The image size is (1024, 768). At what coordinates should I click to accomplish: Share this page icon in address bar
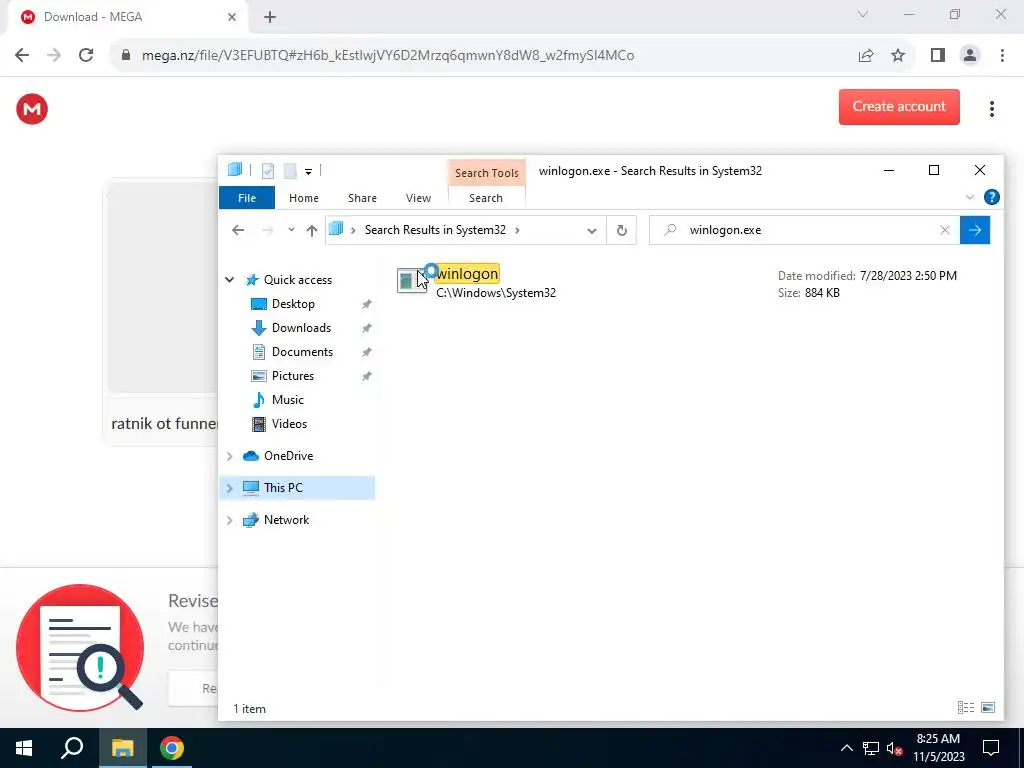click(866, 56)
